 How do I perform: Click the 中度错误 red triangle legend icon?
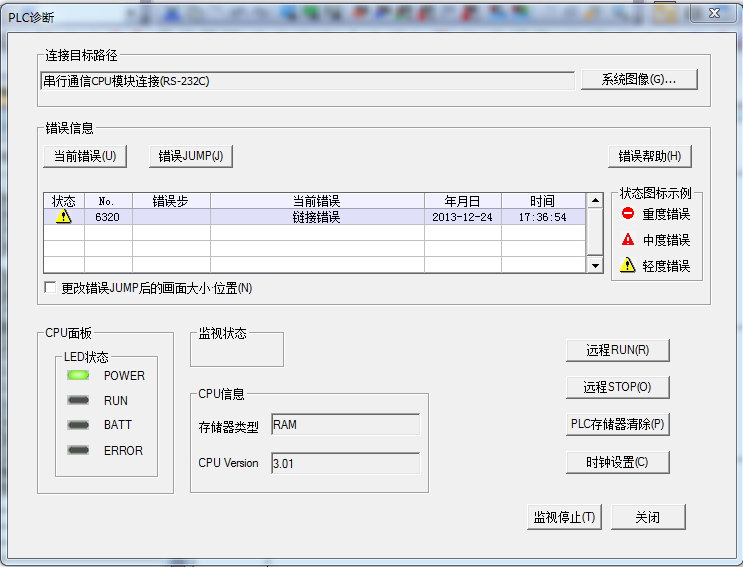(628, 240)
